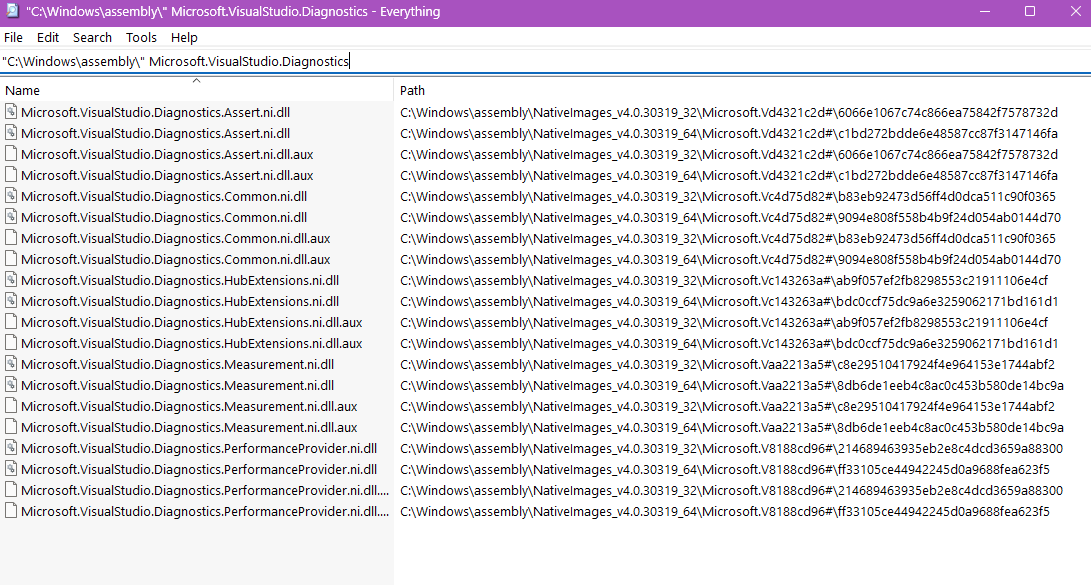Click icon of HubExtensions.ni.dll in ab9f057ef2fb row
1091x585 pixels.
(10, 280)
